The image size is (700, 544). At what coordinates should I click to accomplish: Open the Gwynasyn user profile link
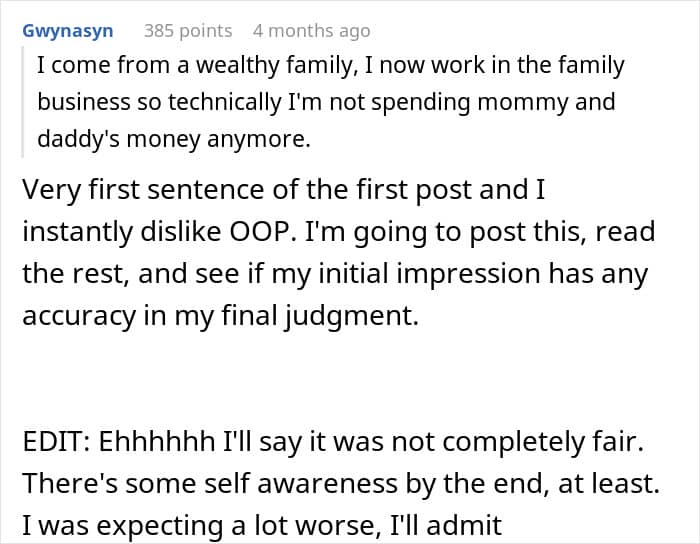pyautogui.click(x=68, y=31)
